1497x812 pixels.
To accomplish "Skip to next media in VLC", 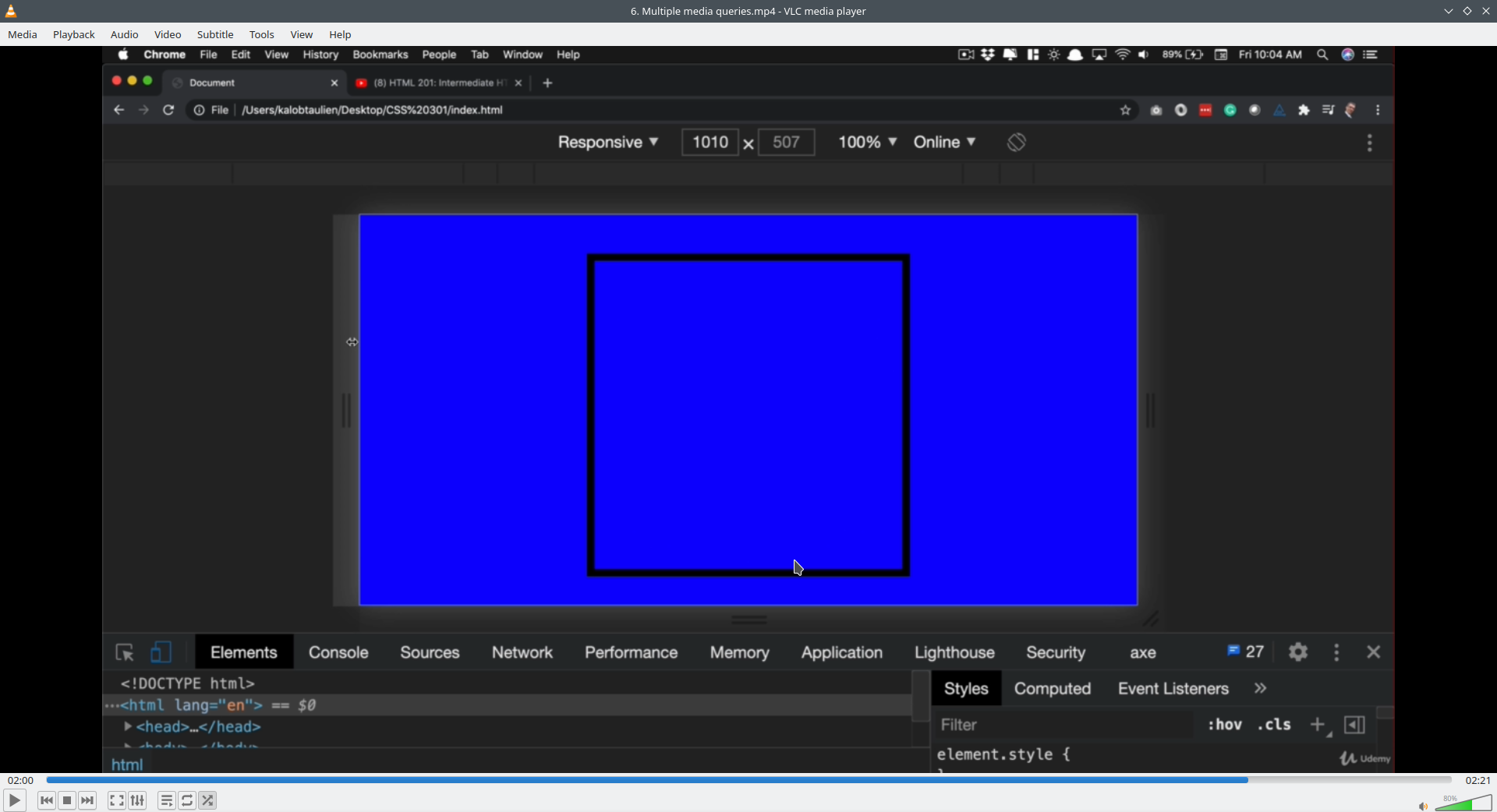I will tap(88, 800).
